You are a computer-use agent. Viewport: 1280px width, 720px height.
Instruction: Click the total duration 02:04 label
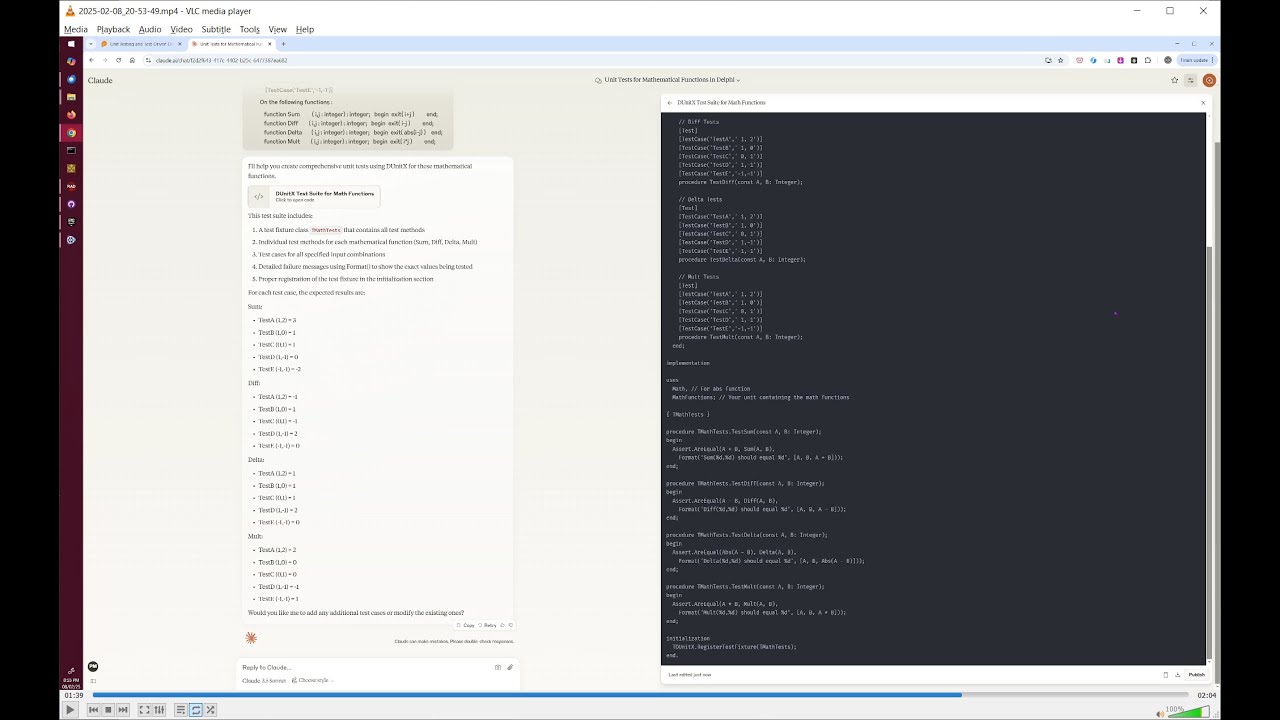(1206, 695)
